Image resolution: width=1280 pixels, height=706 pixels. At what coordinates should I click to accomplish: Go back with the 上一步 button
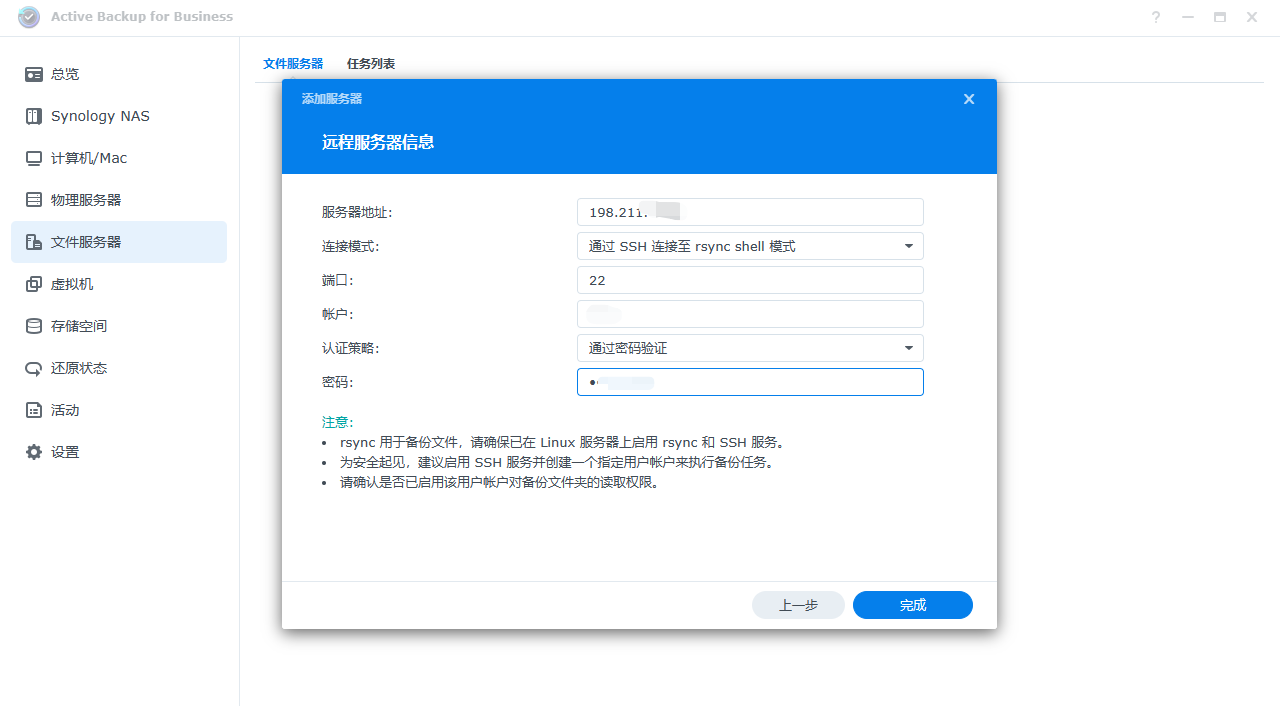coord(798,605)
